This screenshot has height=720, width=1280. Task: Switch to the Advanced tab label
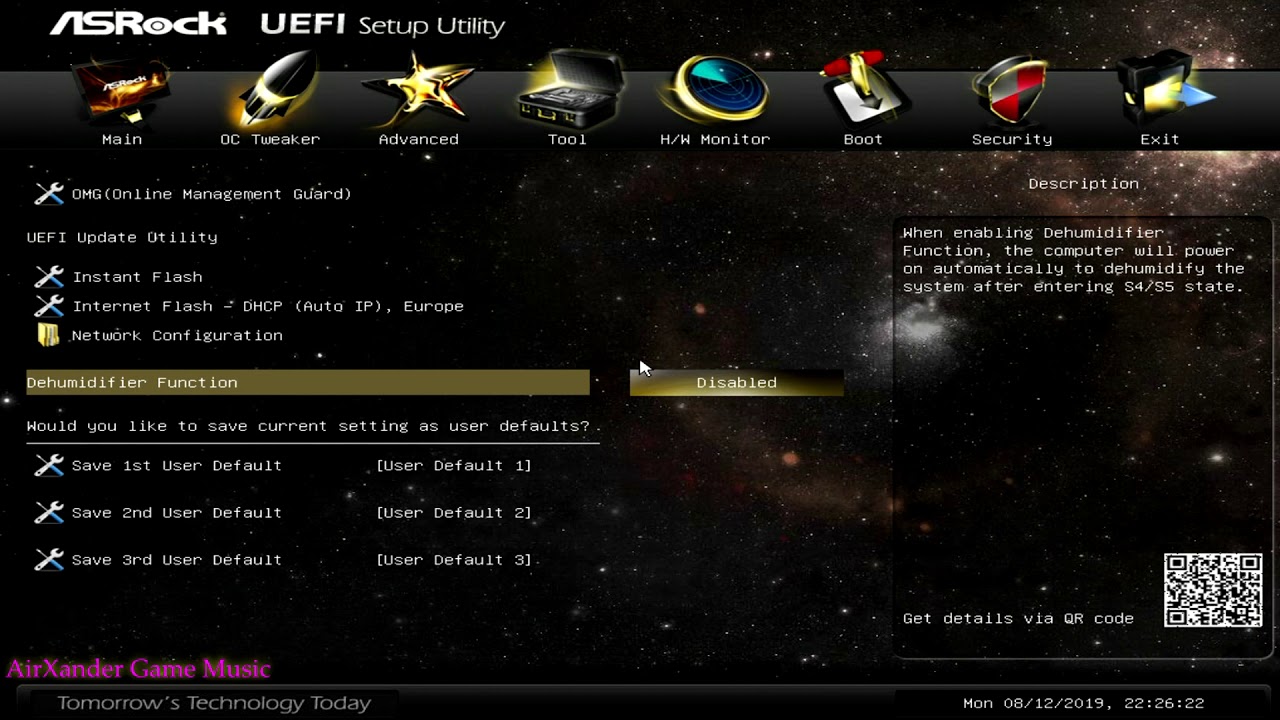click(x=418, y=139)
